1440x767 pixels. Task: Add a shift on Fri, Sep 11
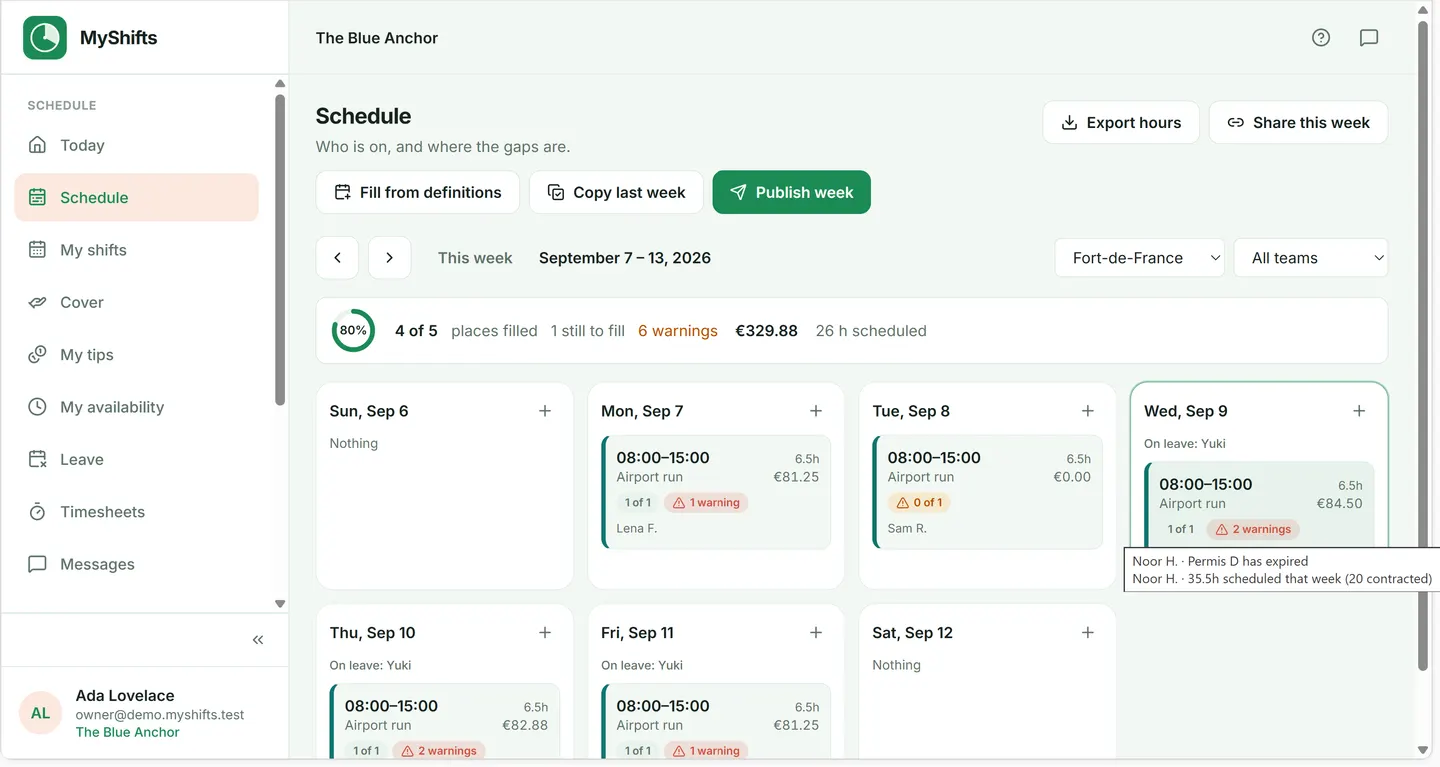coord(816,633)
